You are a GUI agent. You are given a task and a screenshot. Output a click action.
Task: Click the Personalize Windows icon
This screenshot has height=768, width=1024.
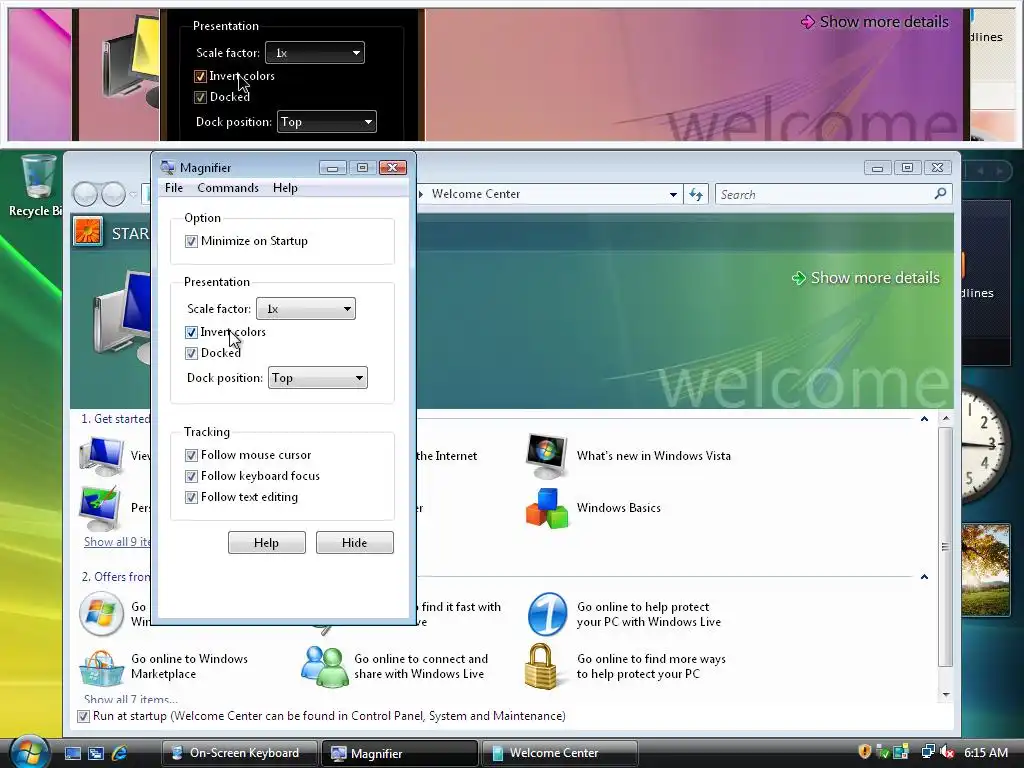[x=100, y=508]
